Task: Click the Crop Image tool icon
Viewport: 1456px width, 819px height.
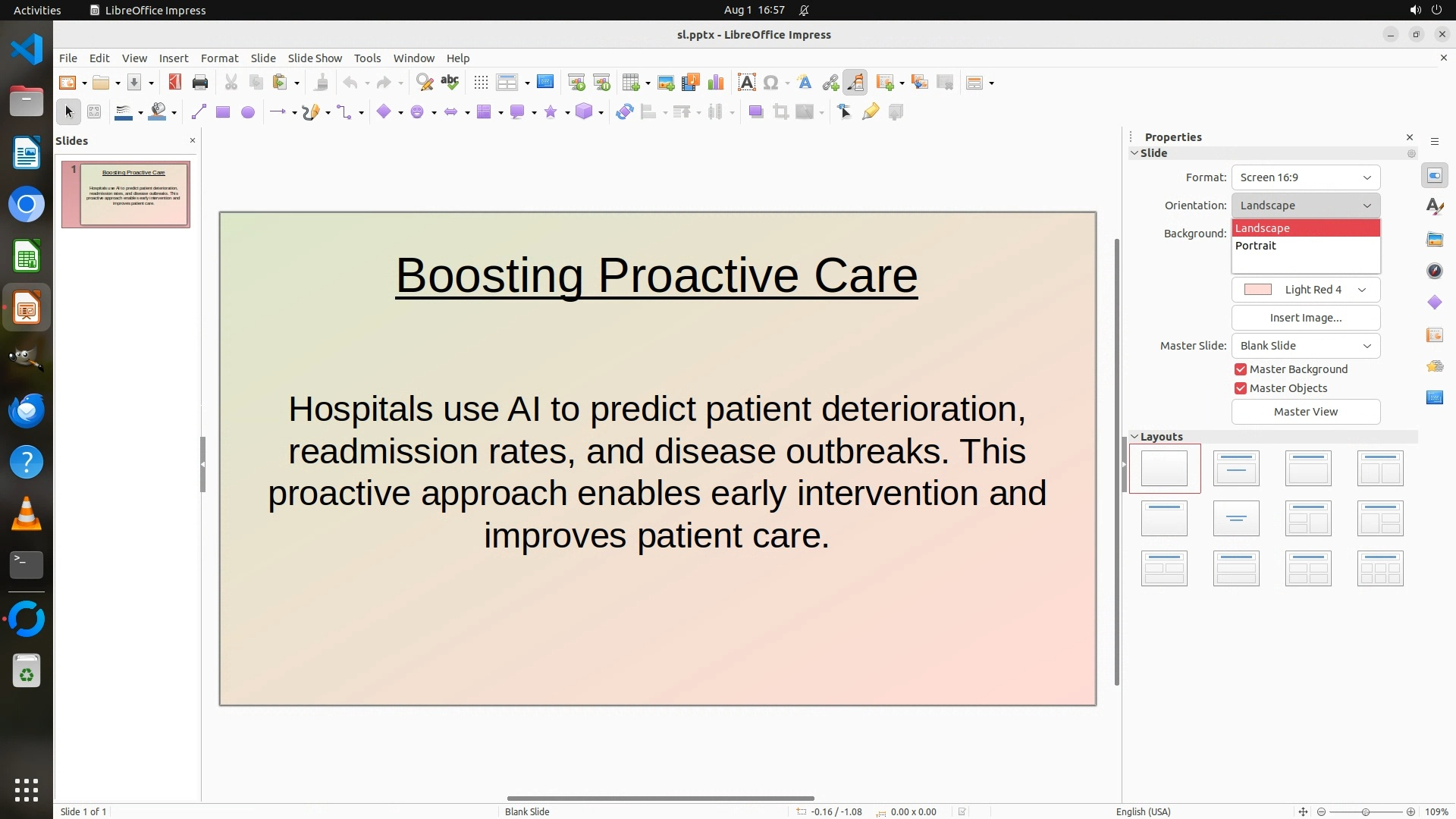Action: point(780,112)
